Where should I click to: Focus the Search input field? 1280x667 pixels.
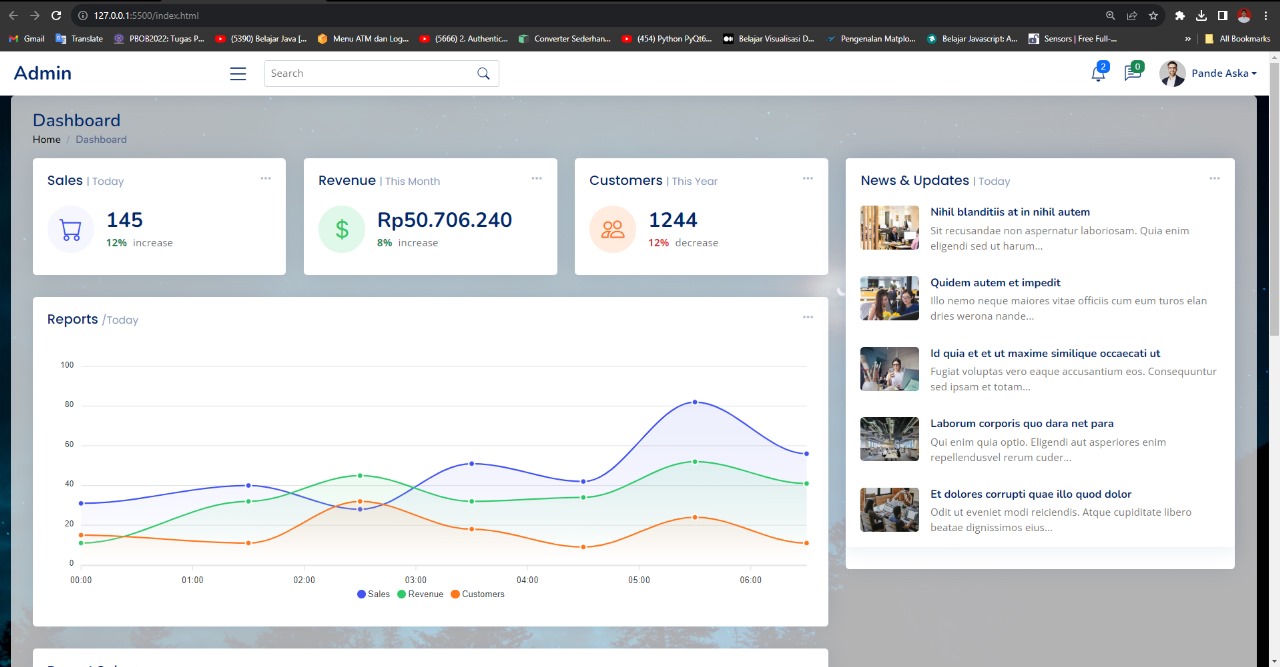point(370,73)
